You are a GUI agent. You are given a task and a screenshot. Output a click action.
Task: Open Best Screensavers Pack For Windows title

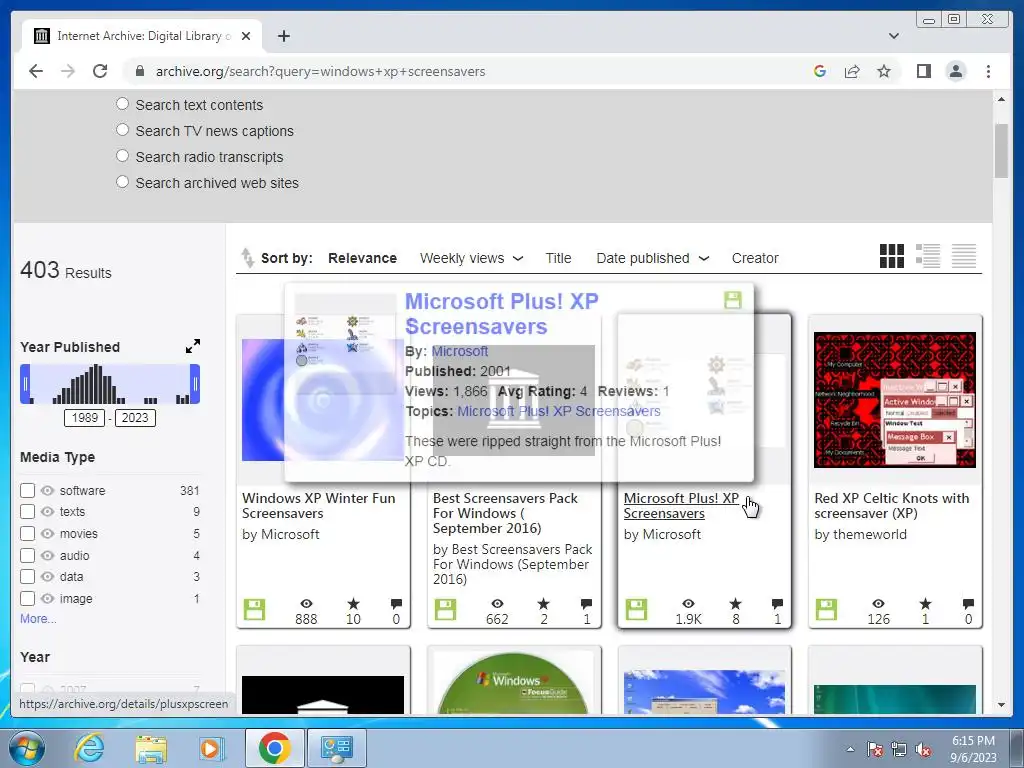click(505, 513)
